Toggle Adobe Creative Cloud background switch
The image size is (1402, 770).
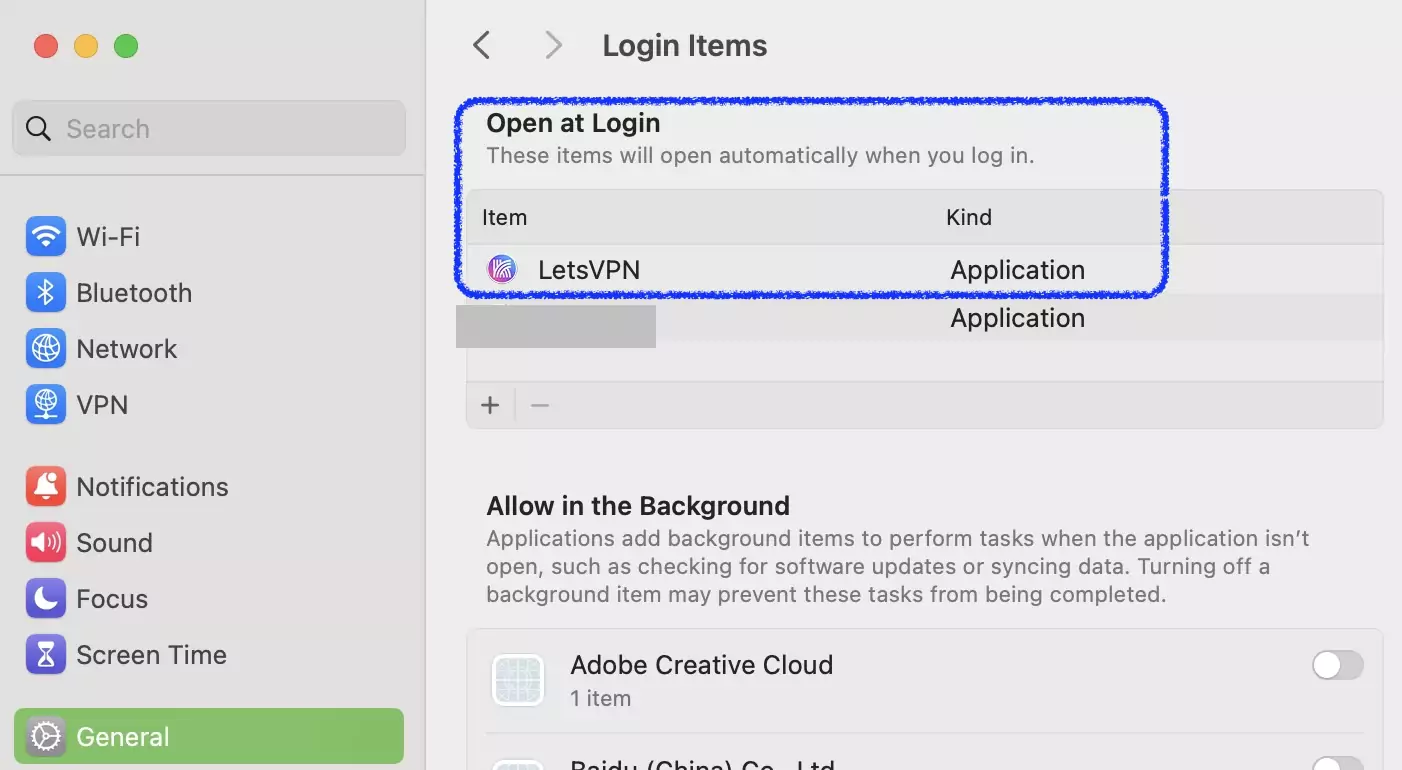coord(1338,665)
